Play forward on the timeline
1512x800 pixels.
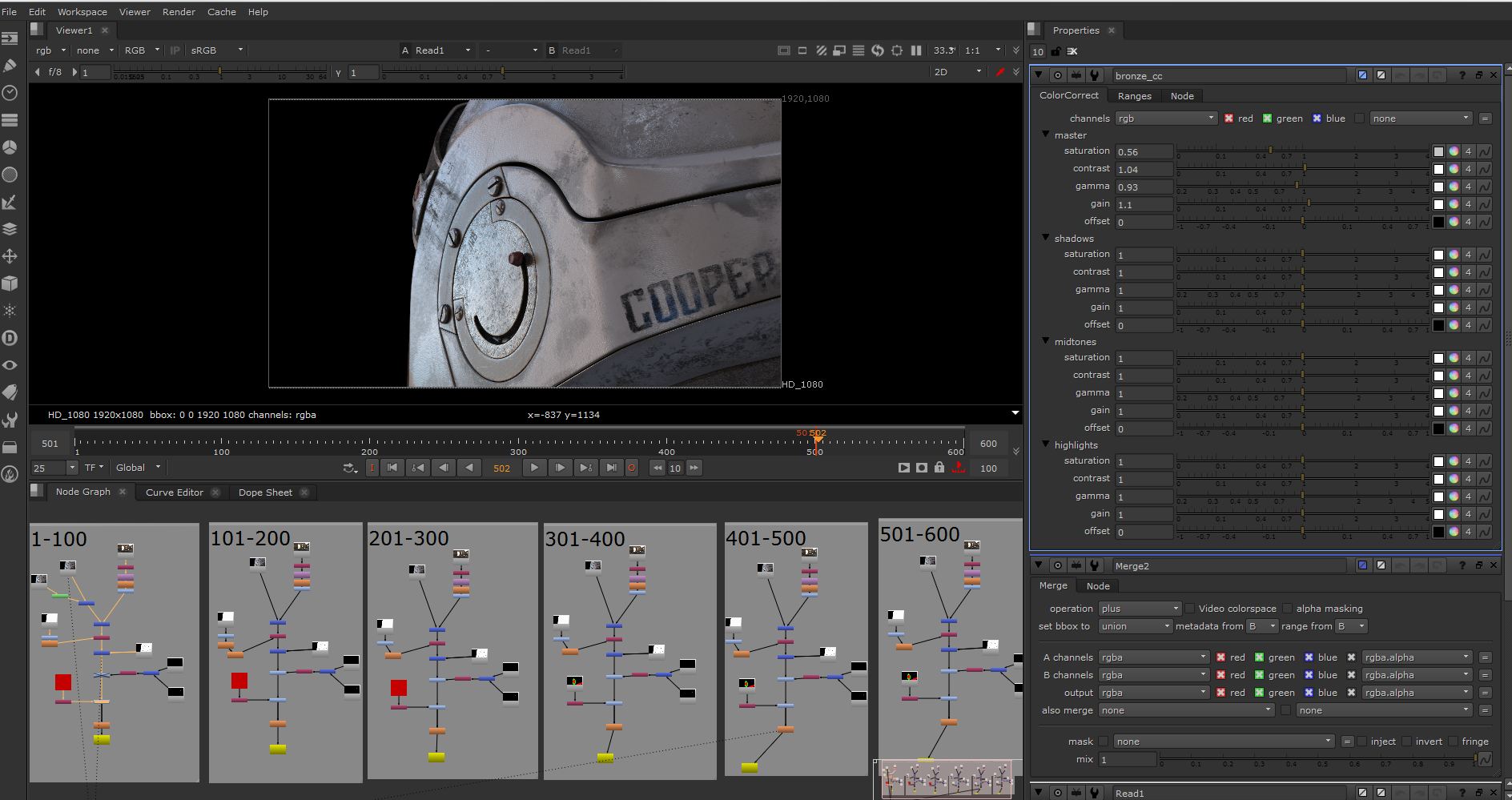tap(534, 468)
